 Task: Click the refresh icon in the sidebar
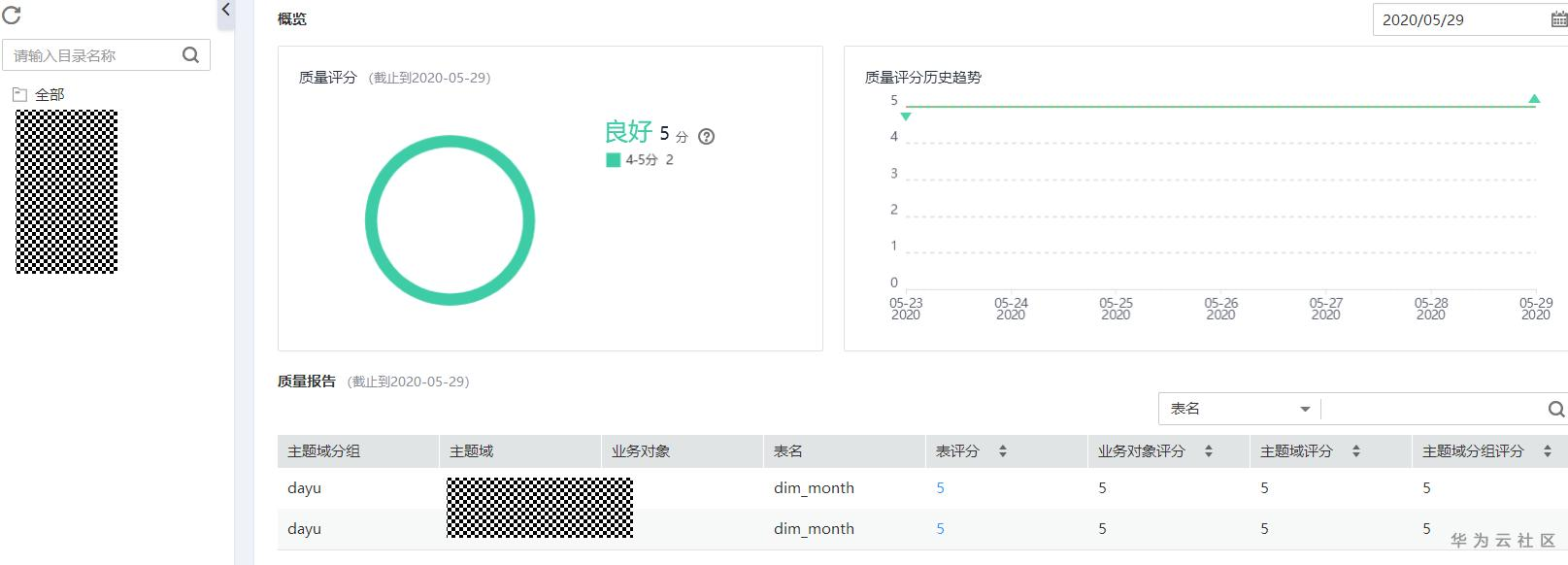[12, 16]
